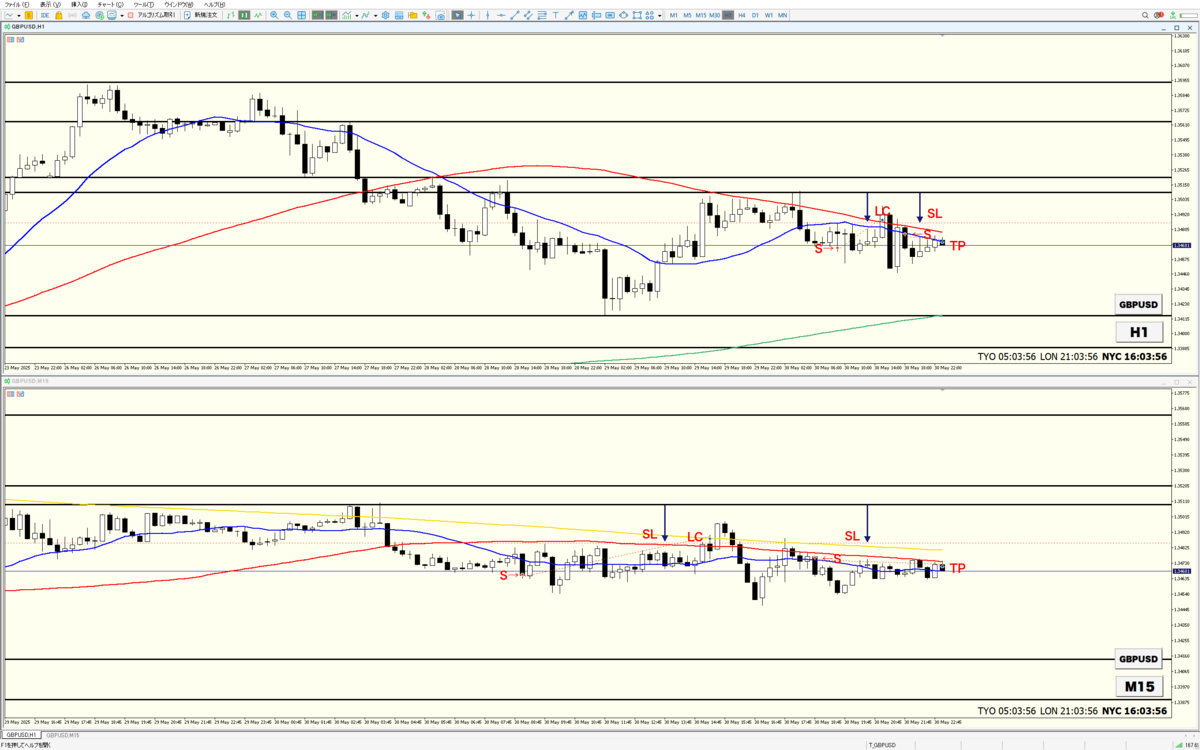Click the red-green arrows trade icon
Viewport: 1200px width, 750px height.
426,15
